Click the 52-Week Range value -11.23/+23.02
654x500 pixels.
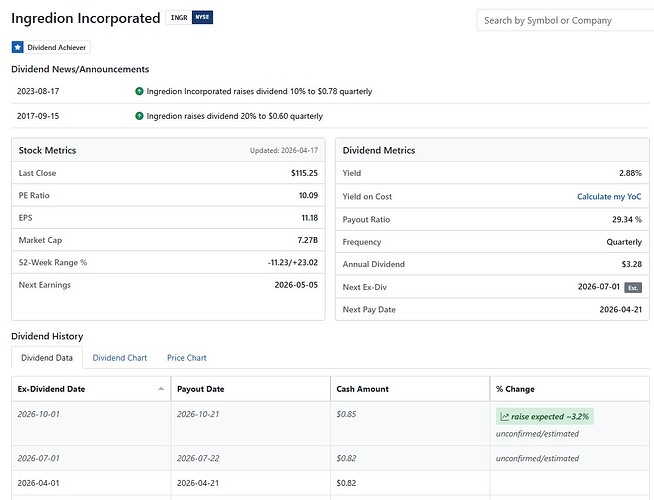coord(293,263)
